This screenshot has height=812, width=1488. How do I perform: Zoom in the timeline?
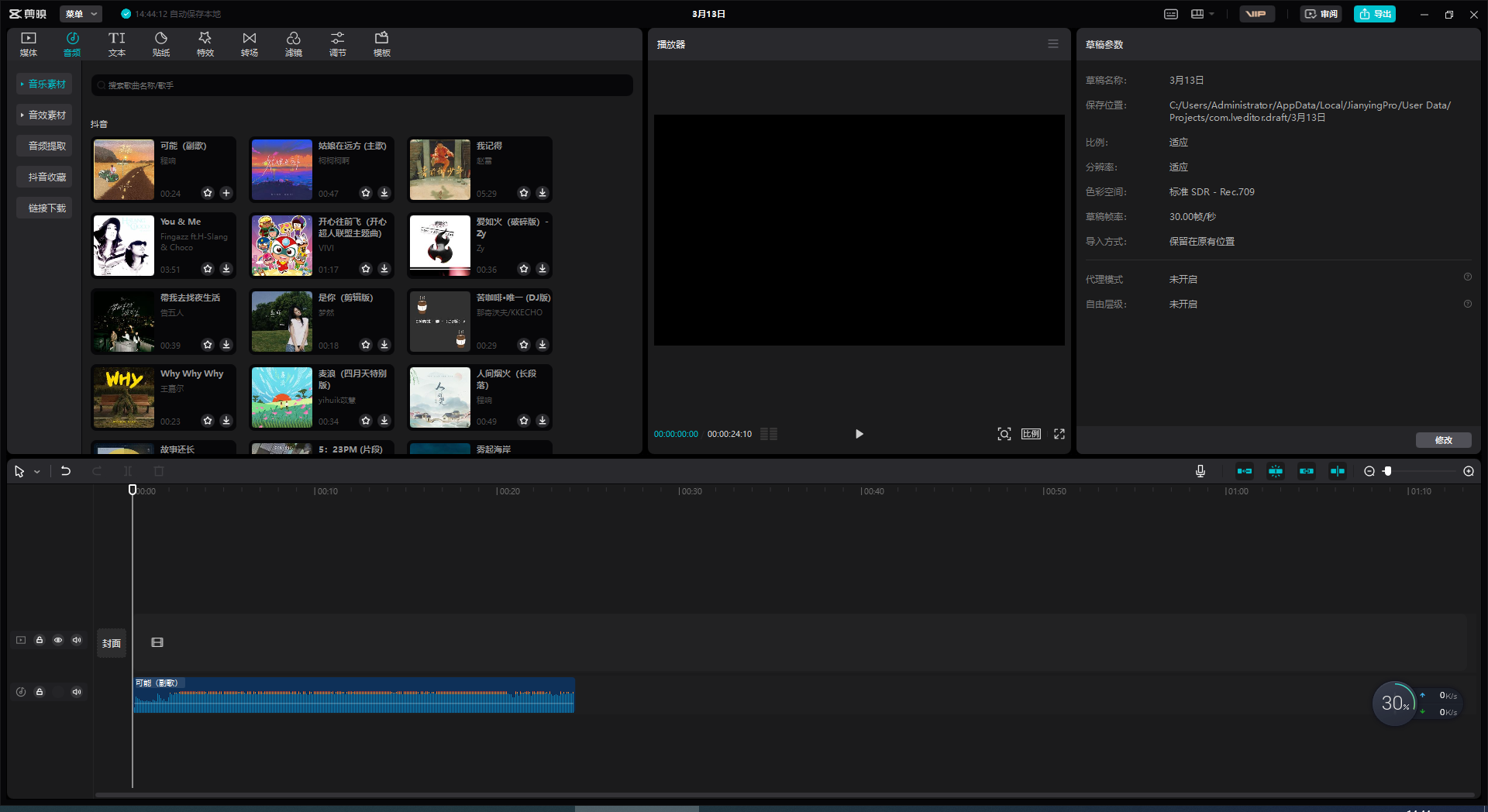click(x=1469, y=471)
